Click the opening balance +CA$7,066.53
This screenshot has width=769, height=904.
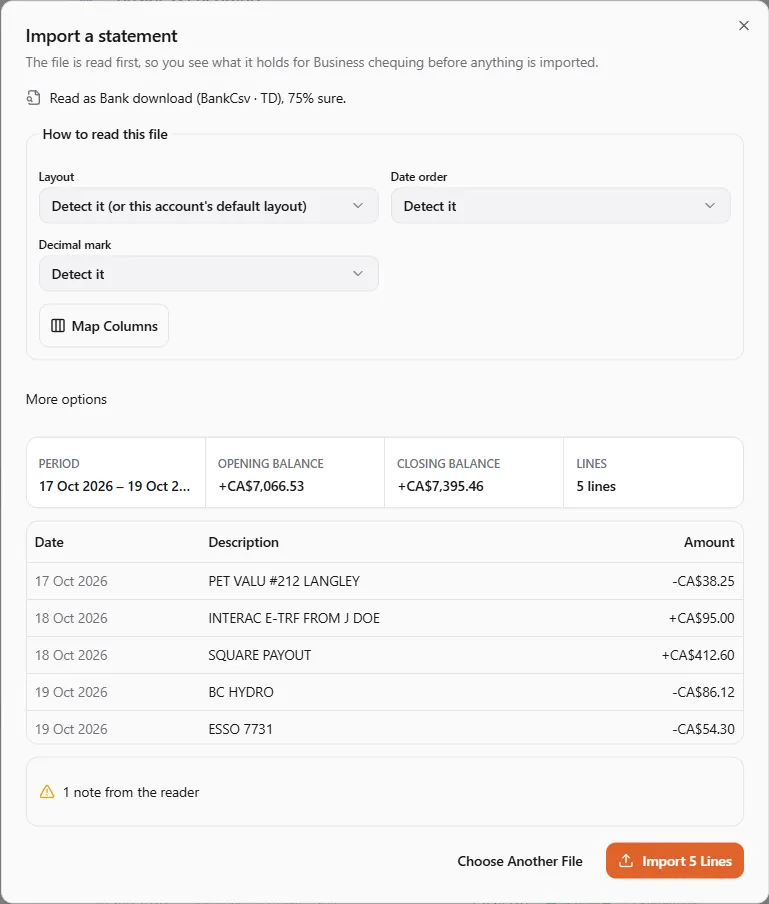point(261,486)
